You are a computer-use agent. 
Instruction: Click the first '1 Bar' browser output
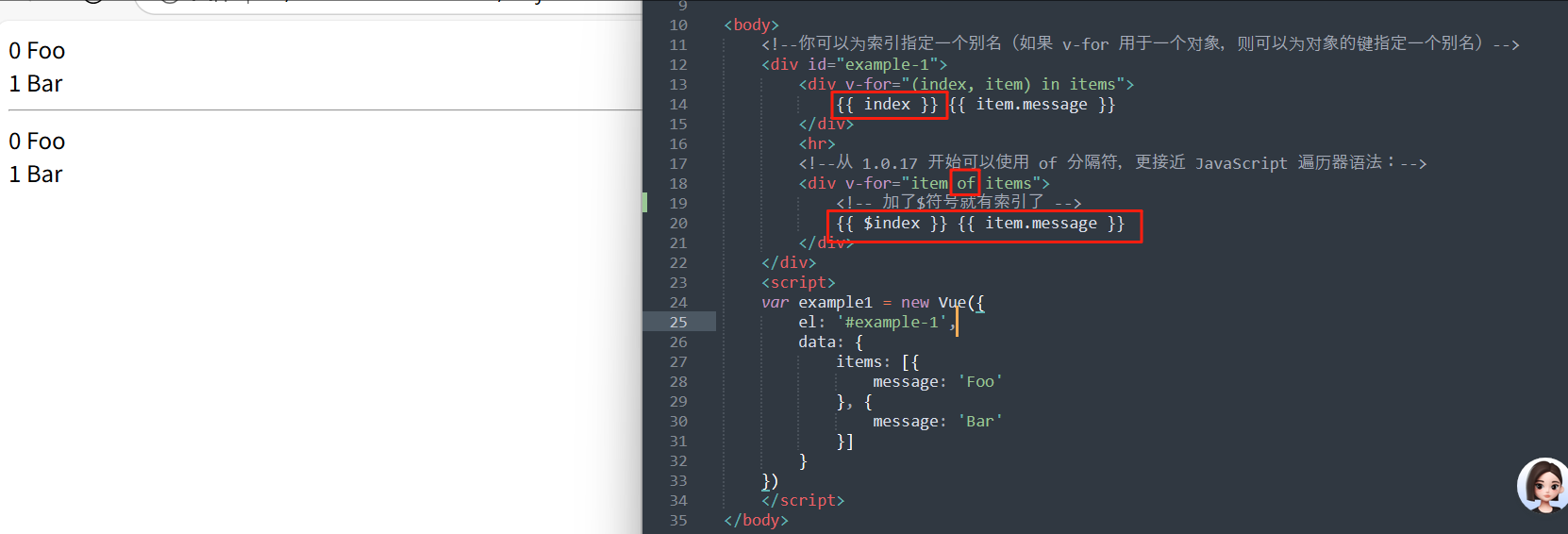[36, 84]
